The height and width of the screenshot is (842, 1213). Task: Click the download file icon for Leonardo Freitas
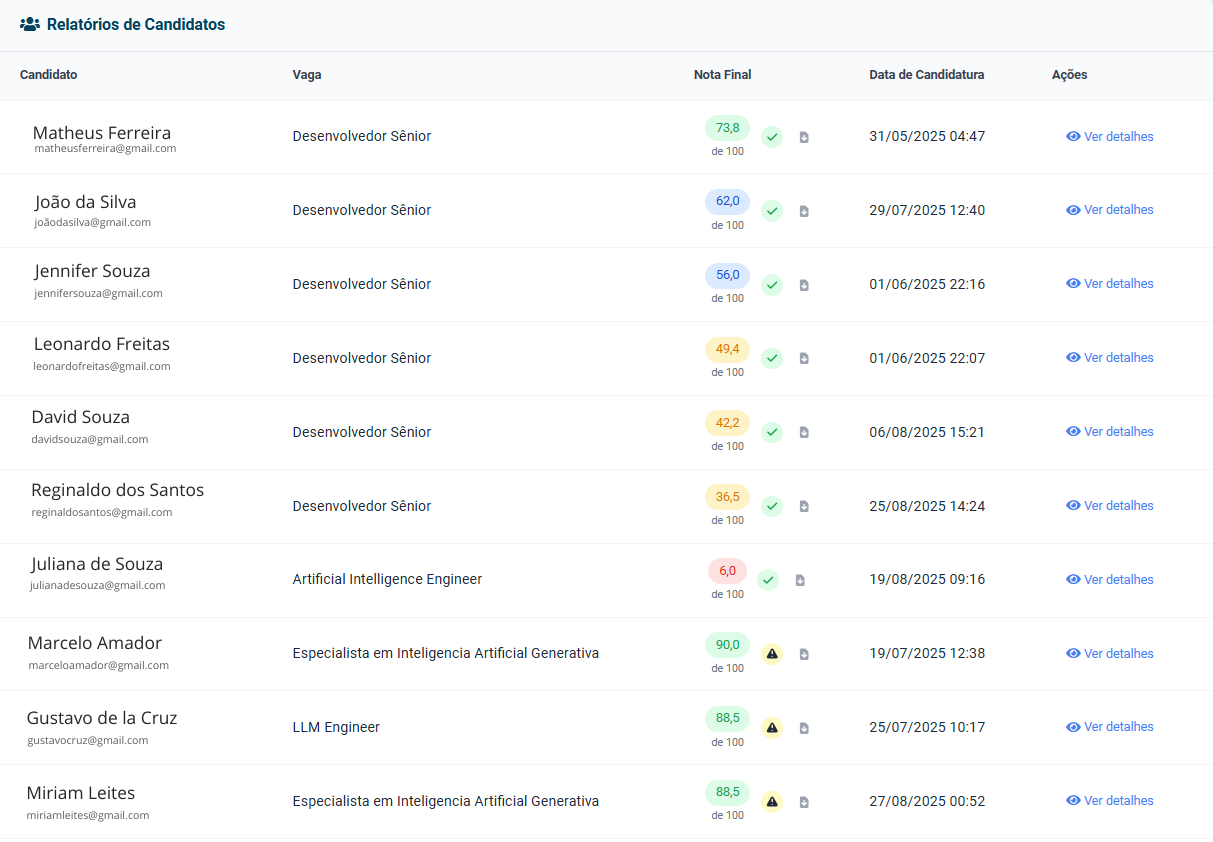tap(804, 358)
